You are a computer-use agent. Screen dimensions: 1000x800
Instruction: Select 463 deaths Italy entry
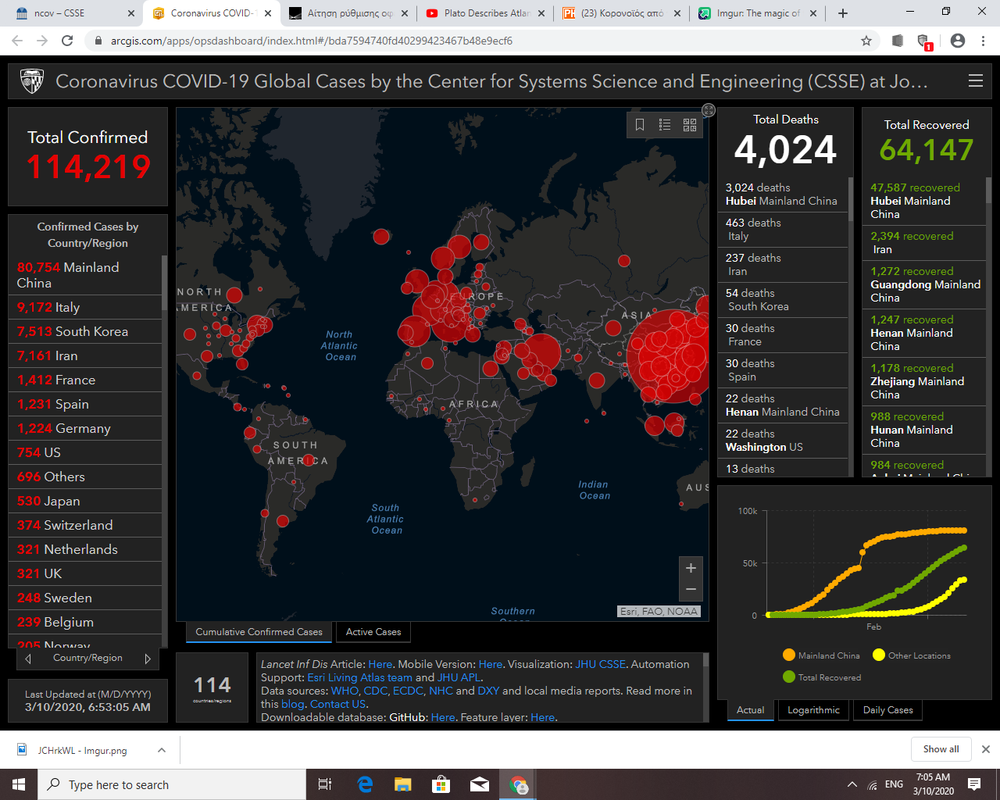pyautogui.click(x=783, y=230)
